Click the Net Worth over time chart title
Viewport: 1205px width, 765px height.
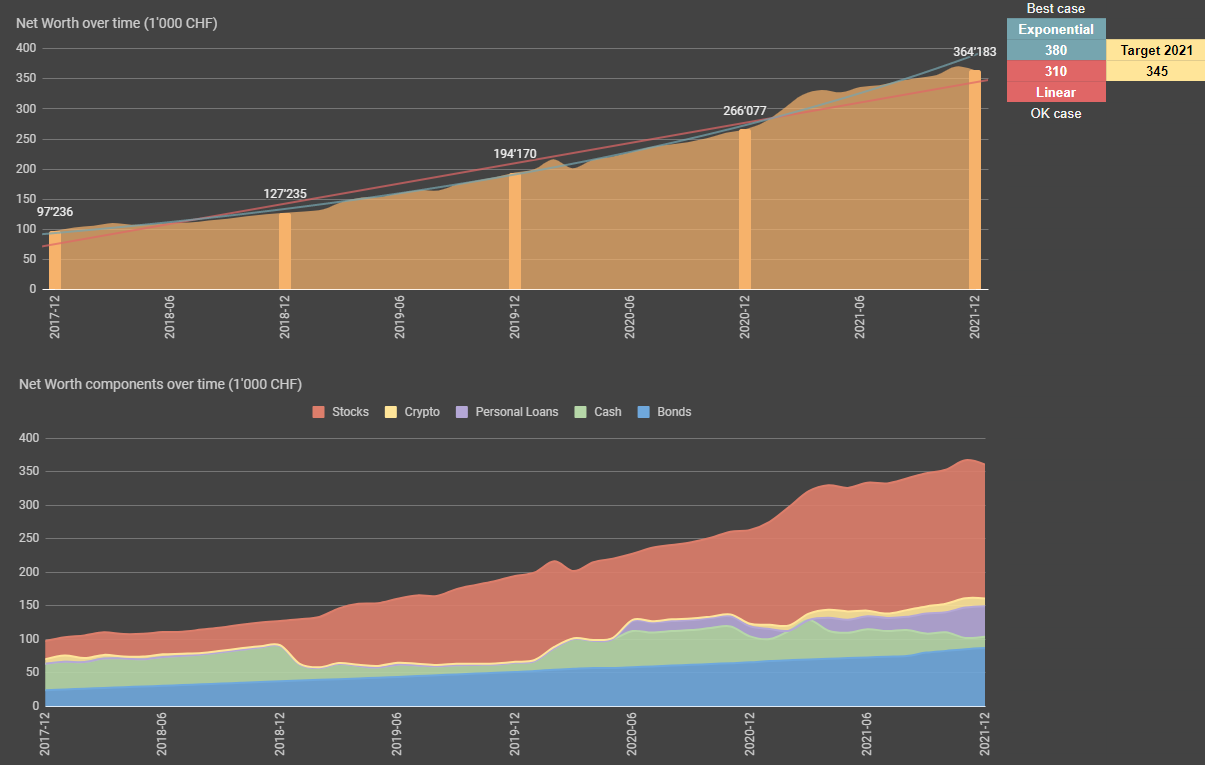click(117, 23)
